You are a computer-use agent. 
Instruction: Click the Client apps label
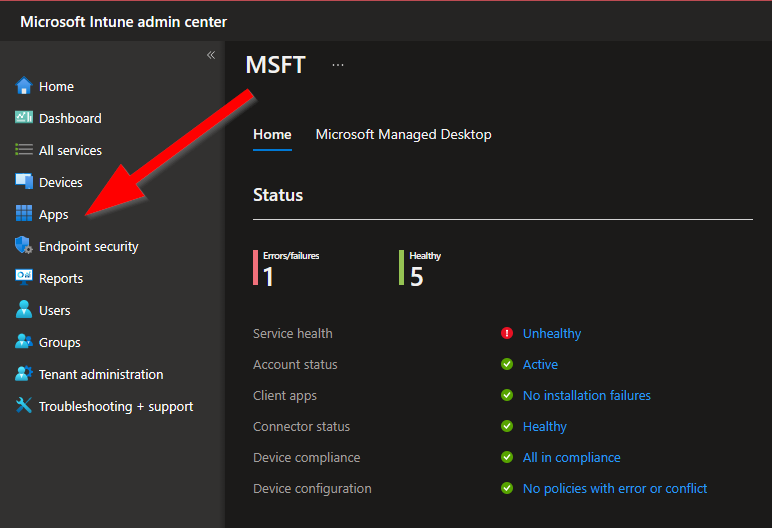click(285, 396)
